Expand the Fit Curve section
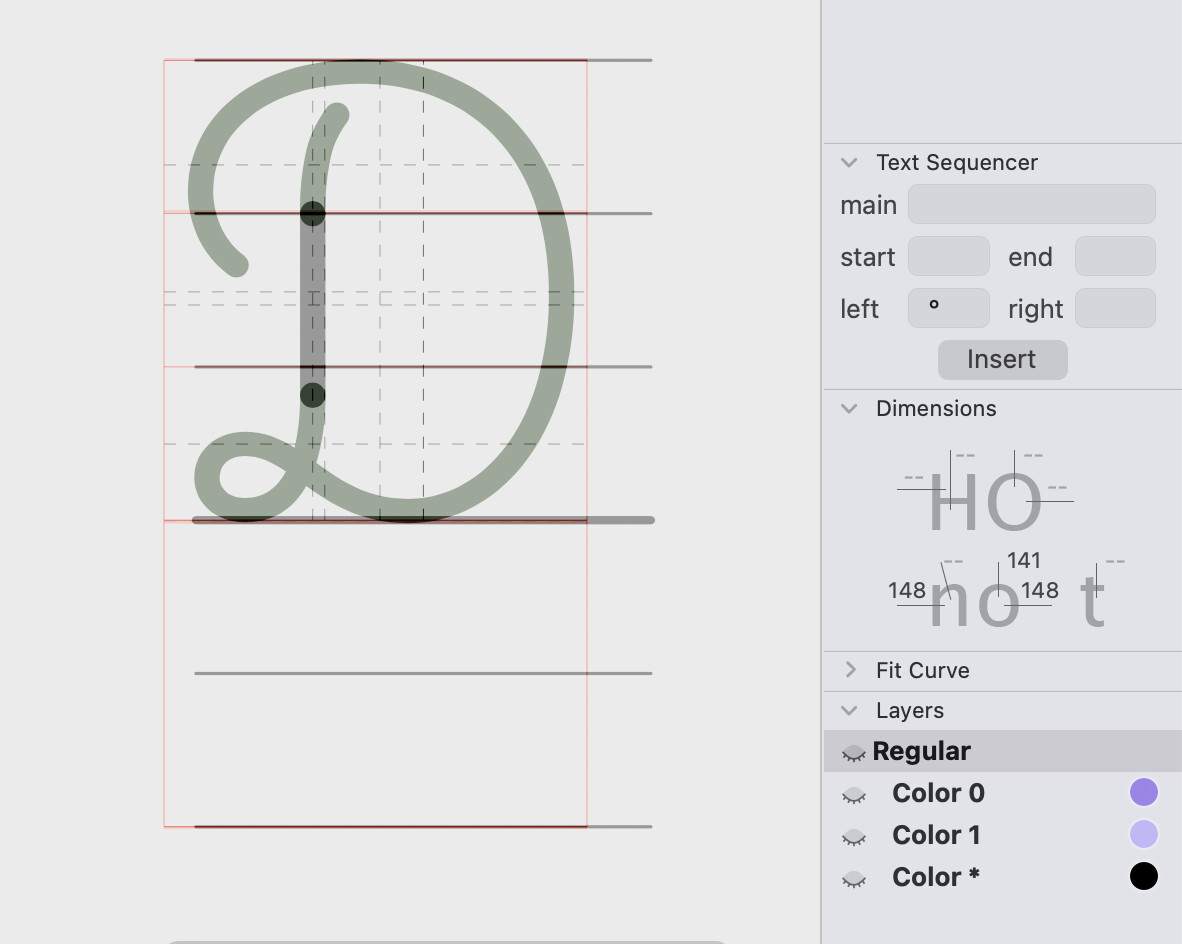1182x944 pixels. (x=850, y=670)
